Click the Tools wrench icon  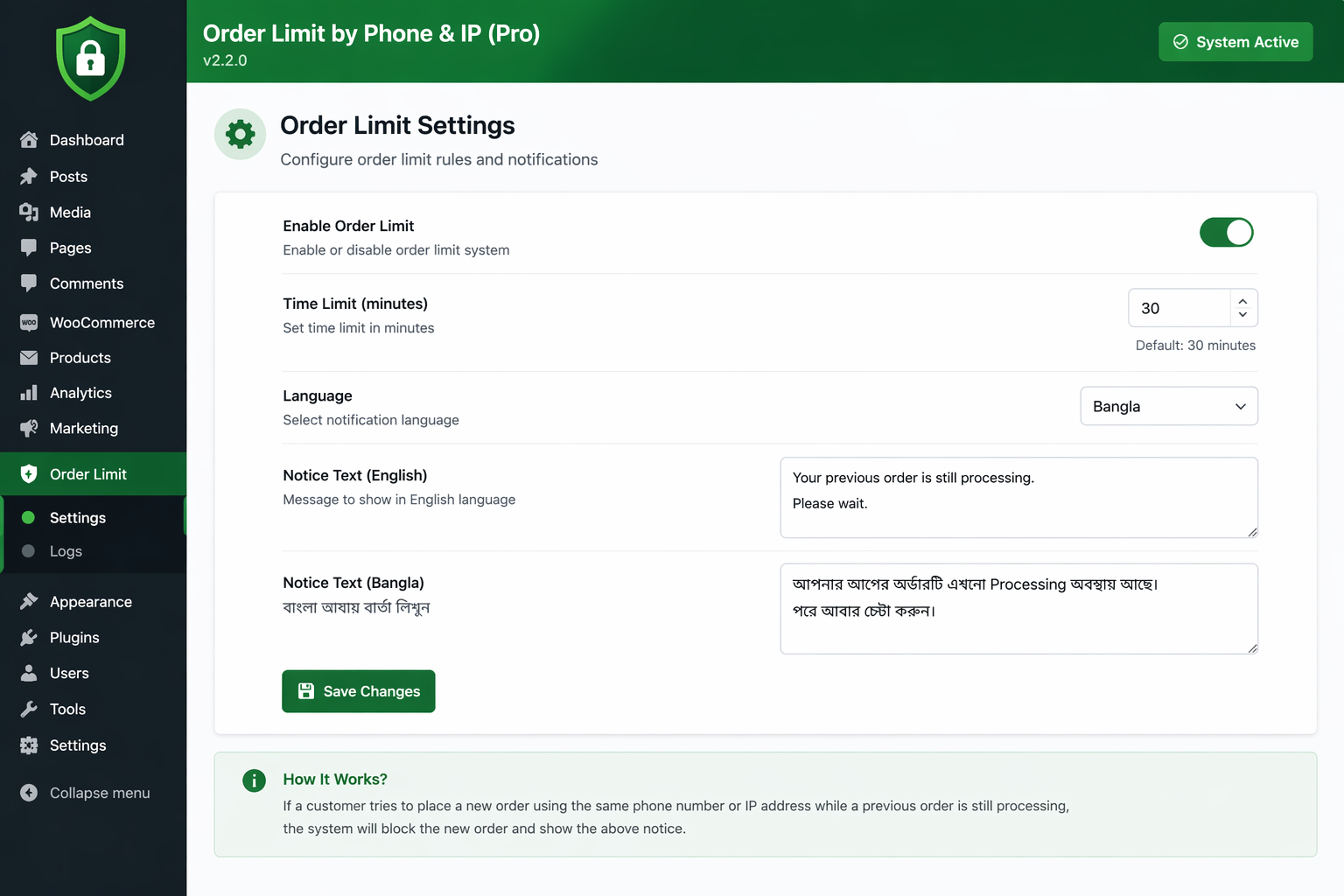[x=29, y=709]
